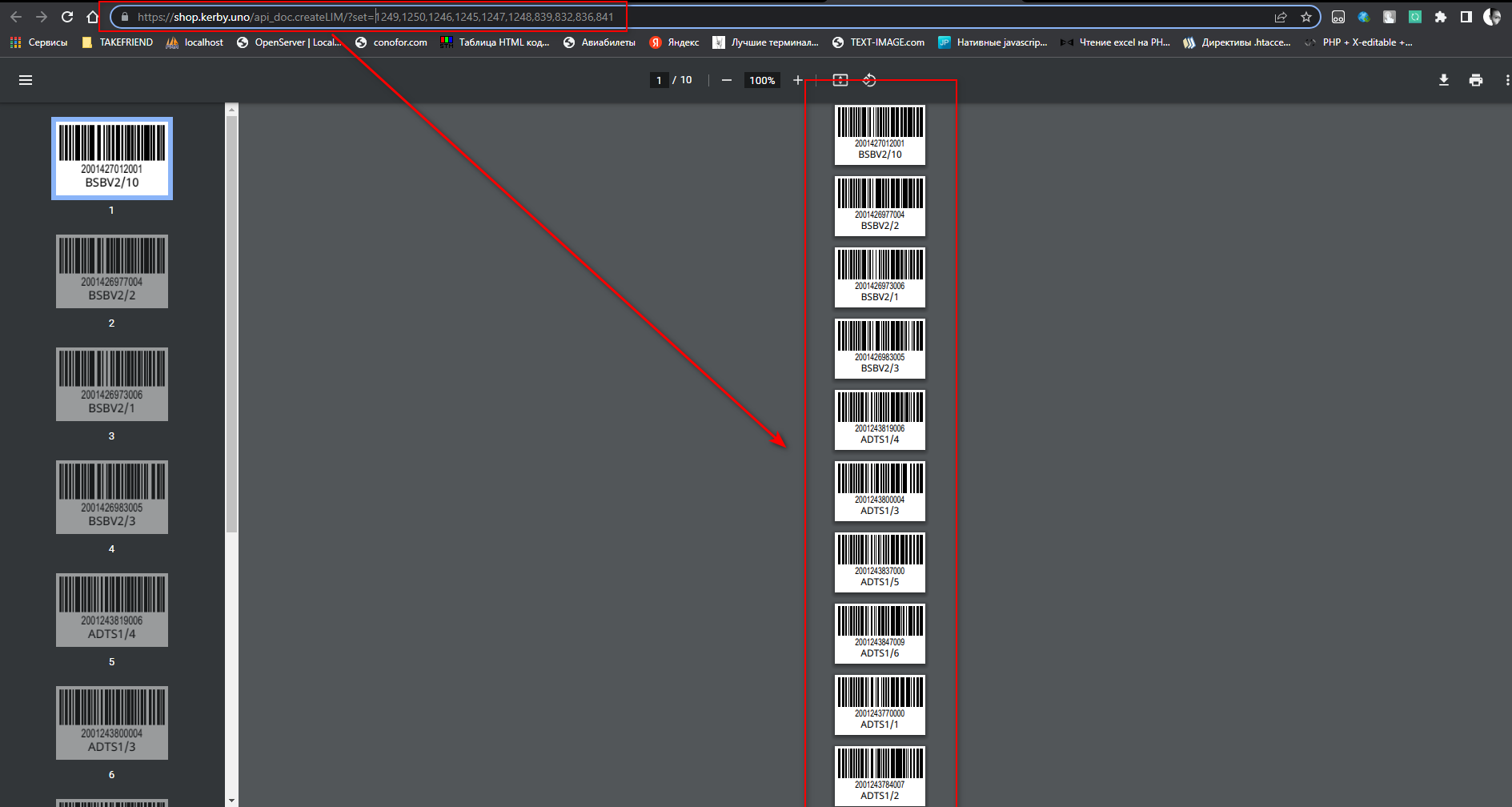Go back to the previous page
The height and width of the screenshot is (807, 1512).
point(16,17)
